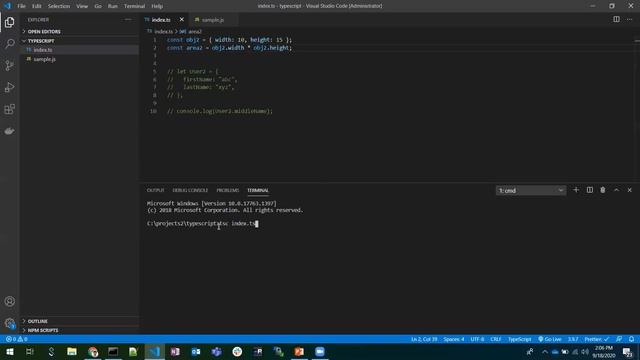Viewport: 640px width, 360px height.
Task: Click CRLF line ending selector
Action: pyautogui.click(x=496, y=339)
